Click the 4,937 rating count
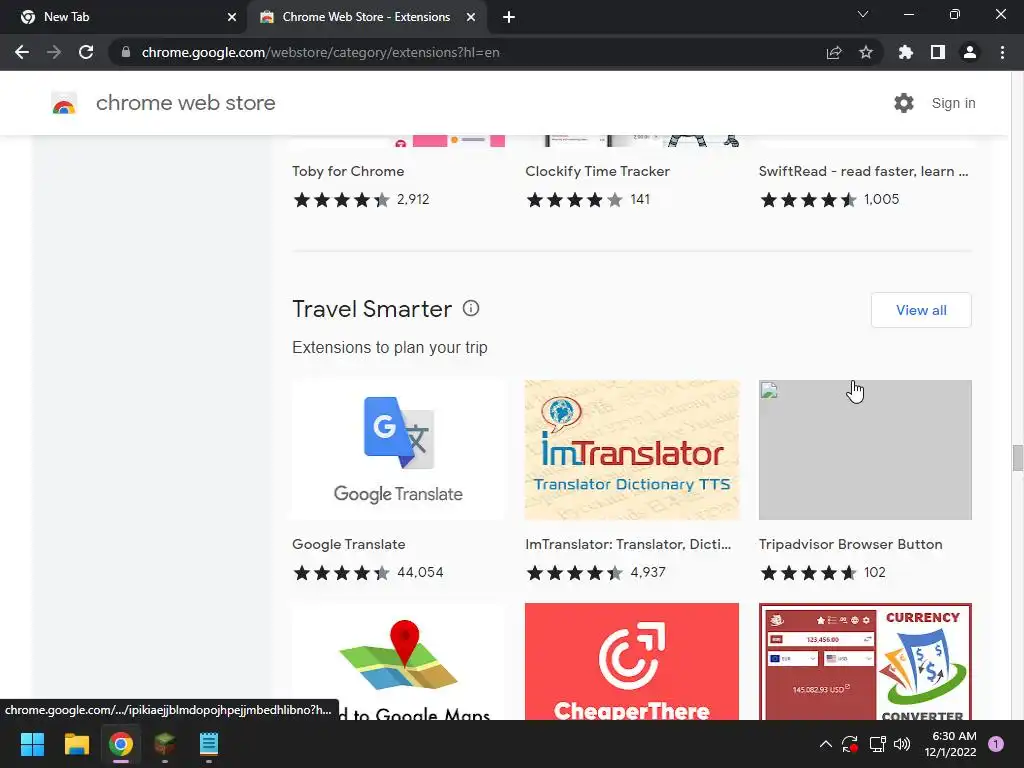Screen dimensions: 1024x768 (648, 572)
